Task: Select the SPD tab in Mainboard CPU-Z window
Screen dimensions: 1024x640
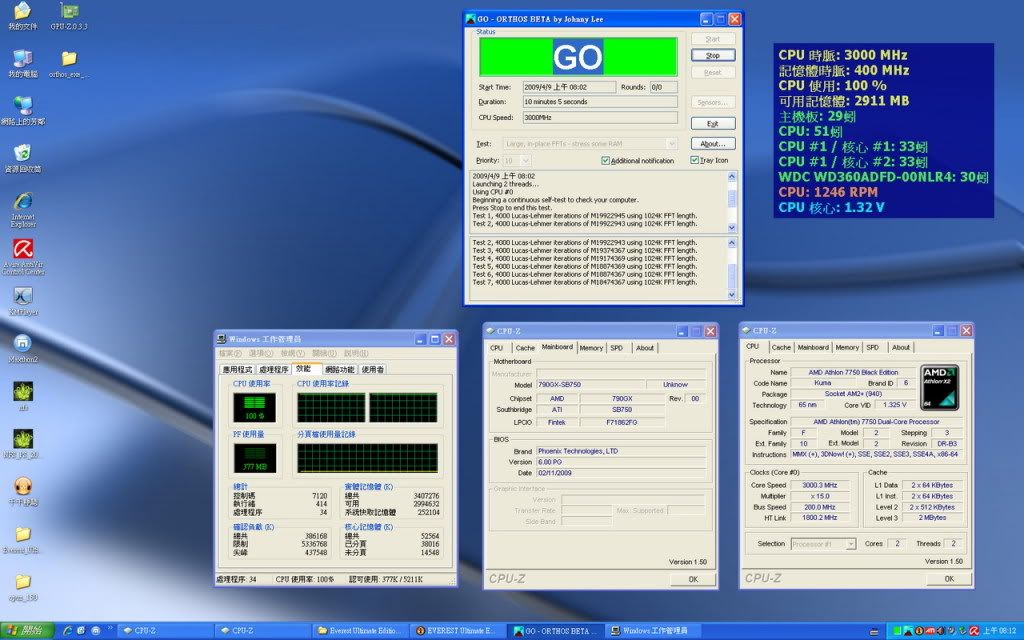Action: (616, 347)
